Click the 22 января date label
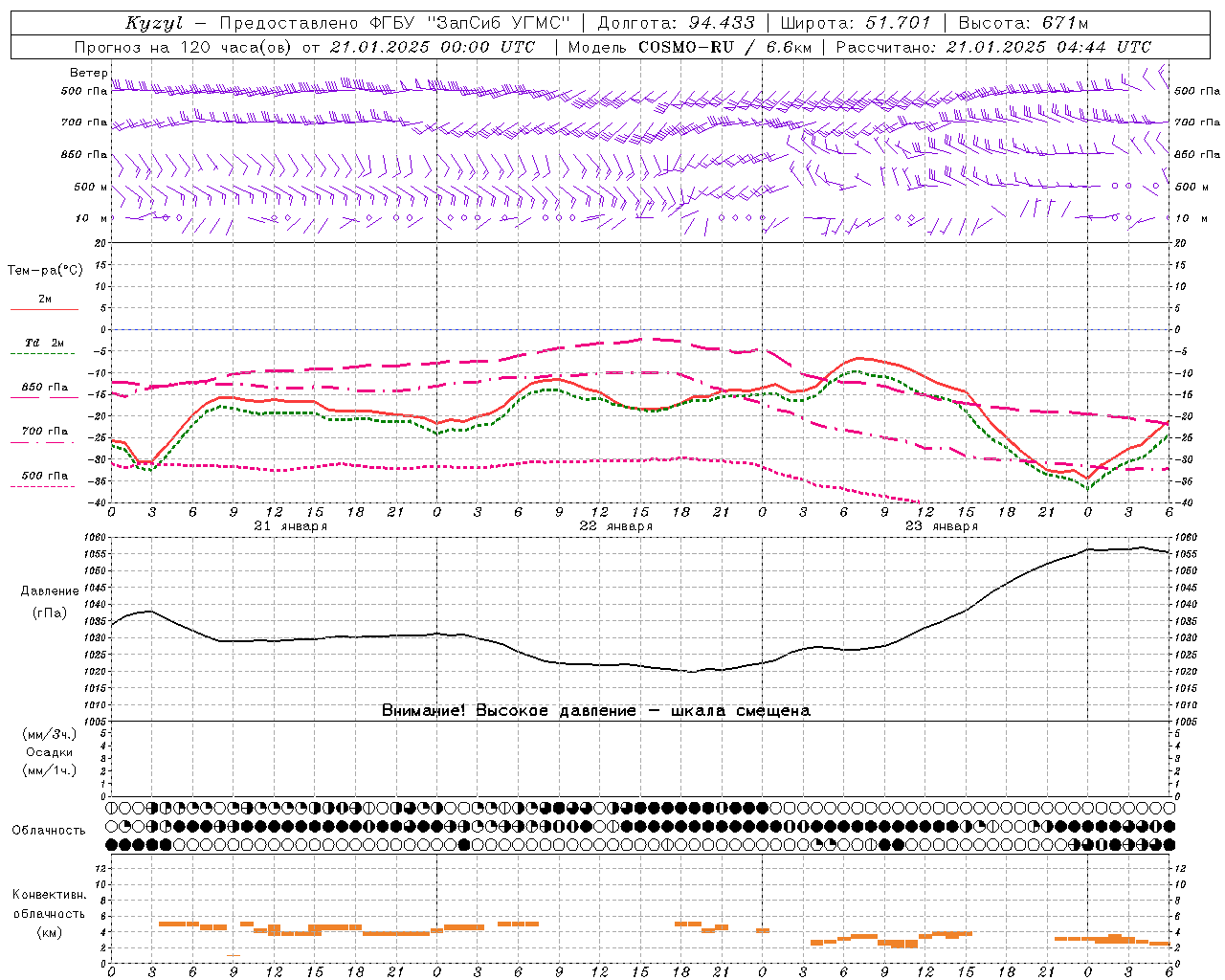Viewport: 1225px width, 980px height. [x=615, y=526]
